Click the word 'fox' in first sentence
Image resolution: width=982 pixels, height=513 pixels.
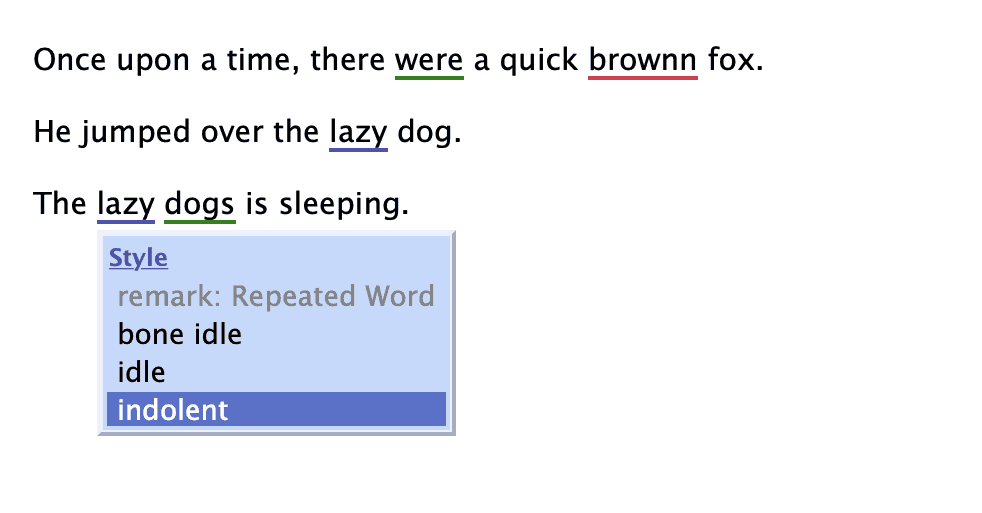pyautogui.click(x=730, y=60)
